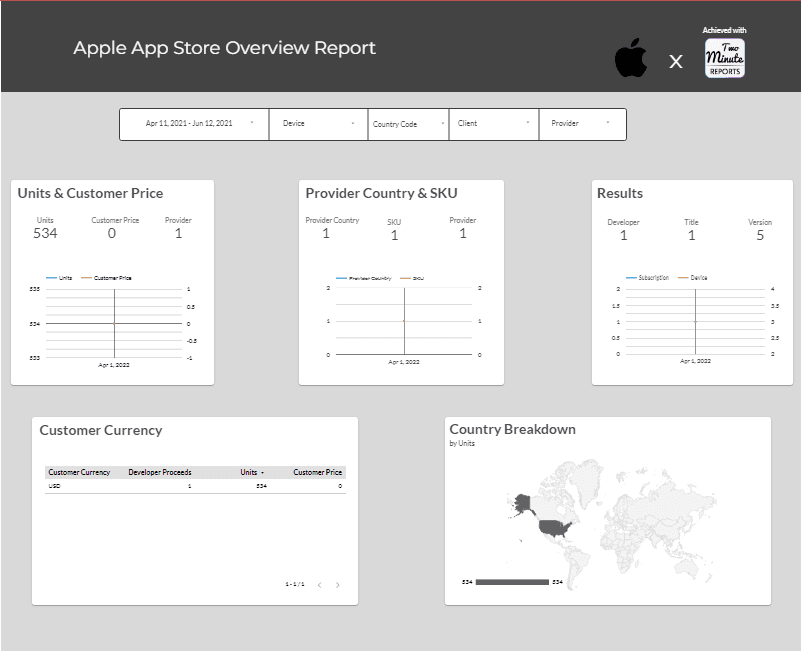This screenshot has height=652, width=801.
Task: Click the previous page chevron in Customer Currency table
Action: 319,585
